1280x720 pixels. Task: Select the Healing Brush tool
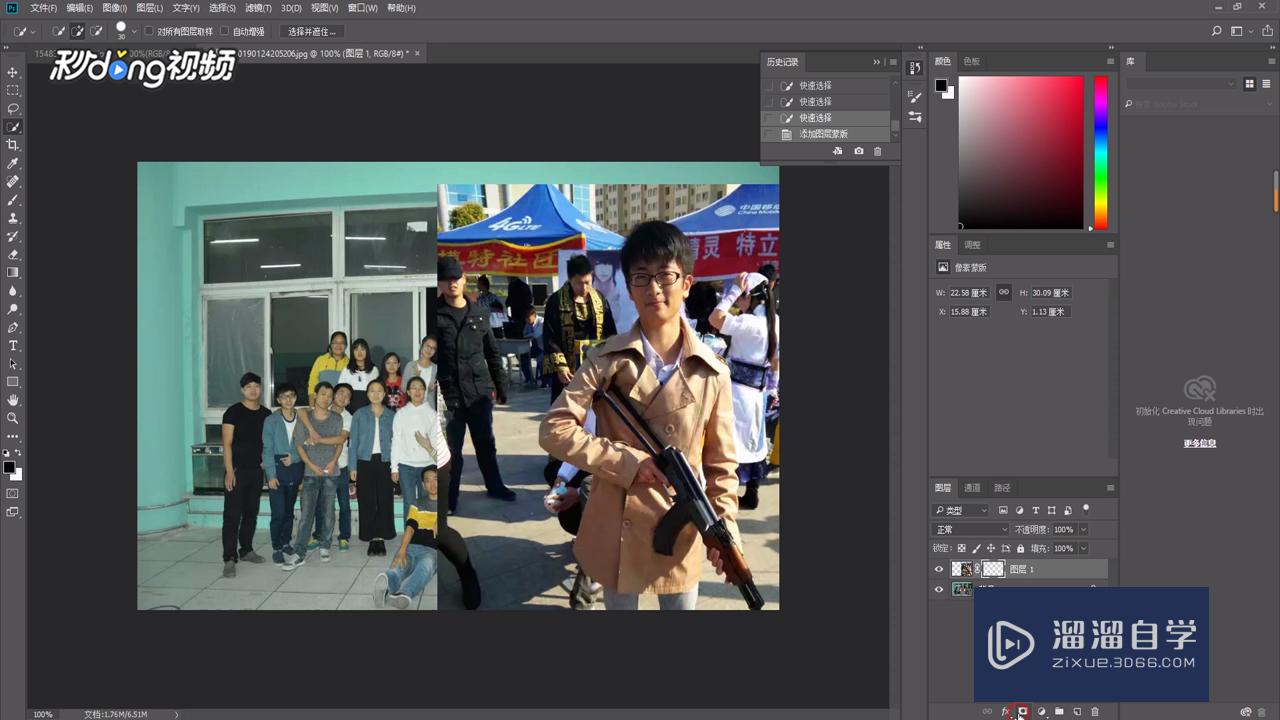point(13,182)
